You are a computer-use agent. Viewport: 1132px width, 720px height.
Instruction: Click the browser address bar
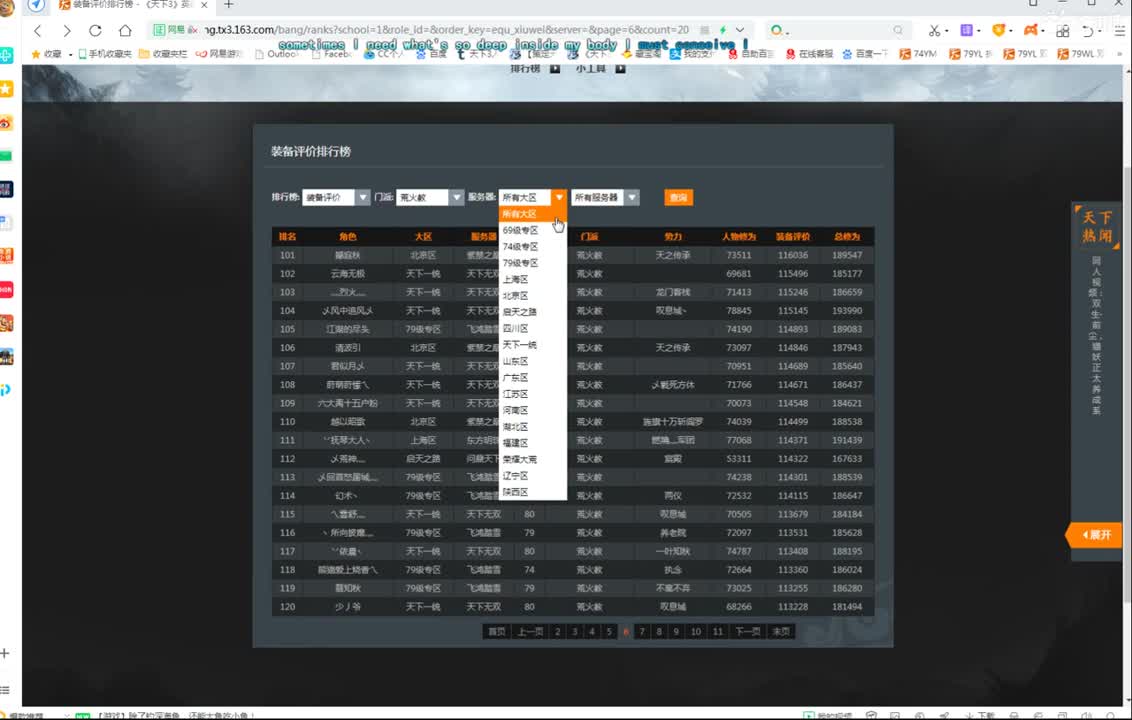point(450,30)
